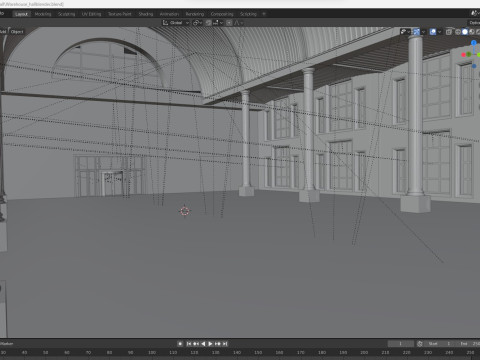The height and width of the screenshot is (360, 480).
Task: Play the animation in reverse
Action: click(x=203, y=344)
